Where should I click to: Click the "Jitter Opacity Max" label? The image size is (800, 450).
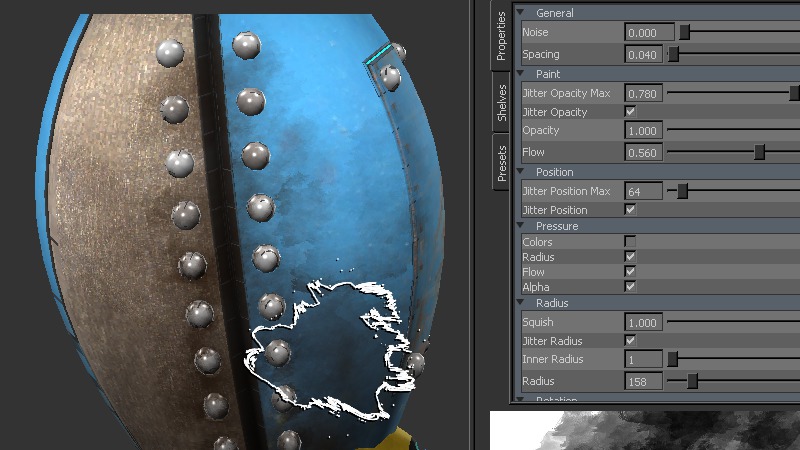tap(566, 93)
